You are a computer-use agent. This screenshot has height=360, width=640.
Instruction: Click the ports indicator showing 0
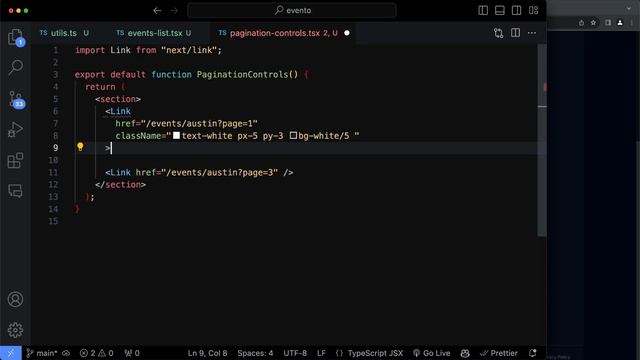132,353
